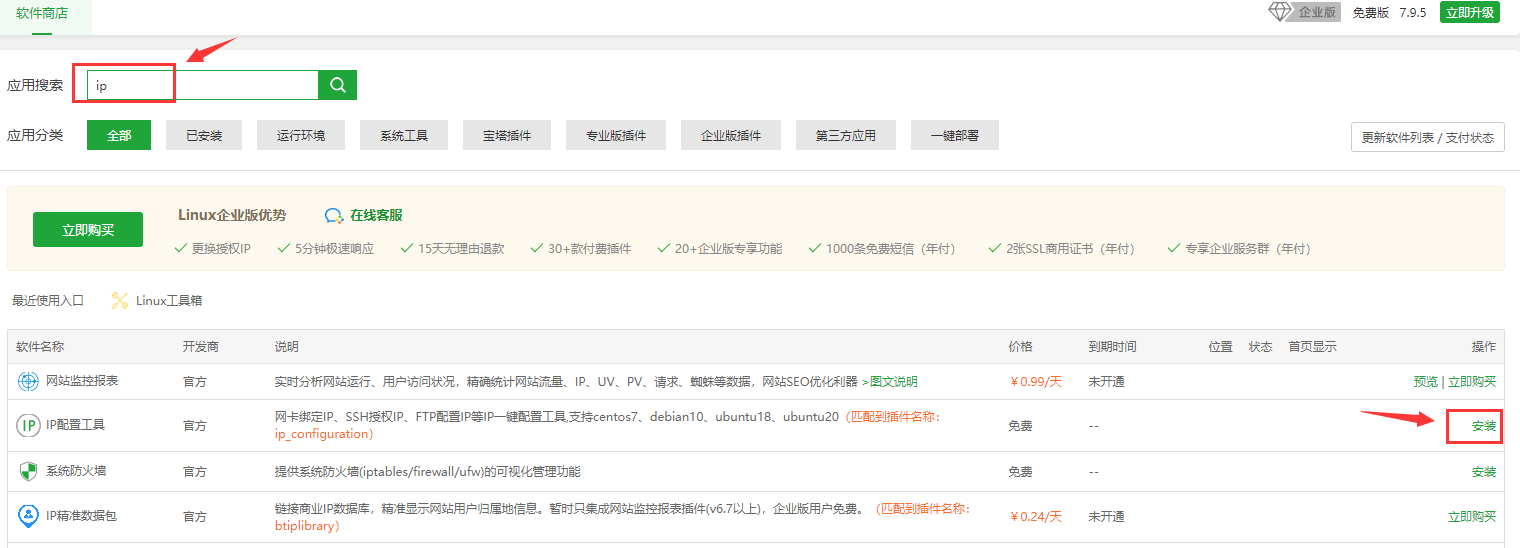Open the 图文说明 link

(893, 381)
